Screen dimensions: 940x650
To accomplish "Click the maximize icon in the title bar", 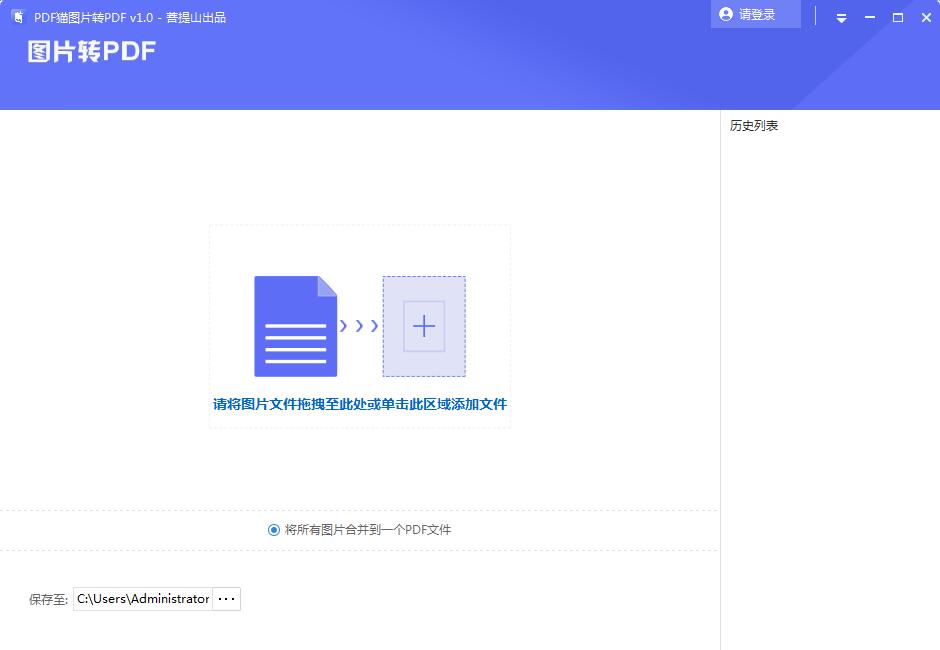I will click(898, 17).
